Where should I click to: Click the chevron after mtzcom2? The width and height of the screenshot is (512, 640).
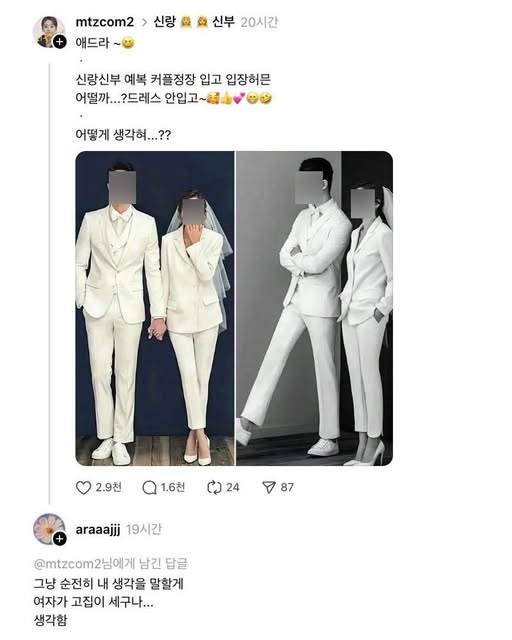[x=144, y=22]
